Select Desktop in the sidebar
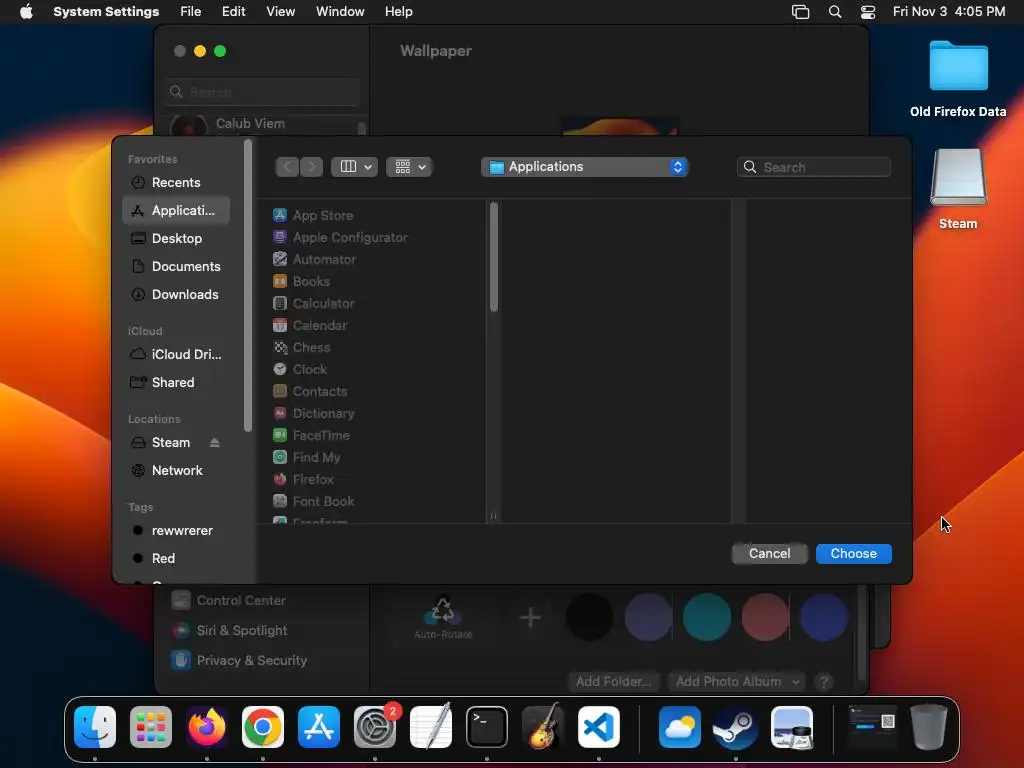The height and width of the screenshot is (768, 1024). click(176, 239)
